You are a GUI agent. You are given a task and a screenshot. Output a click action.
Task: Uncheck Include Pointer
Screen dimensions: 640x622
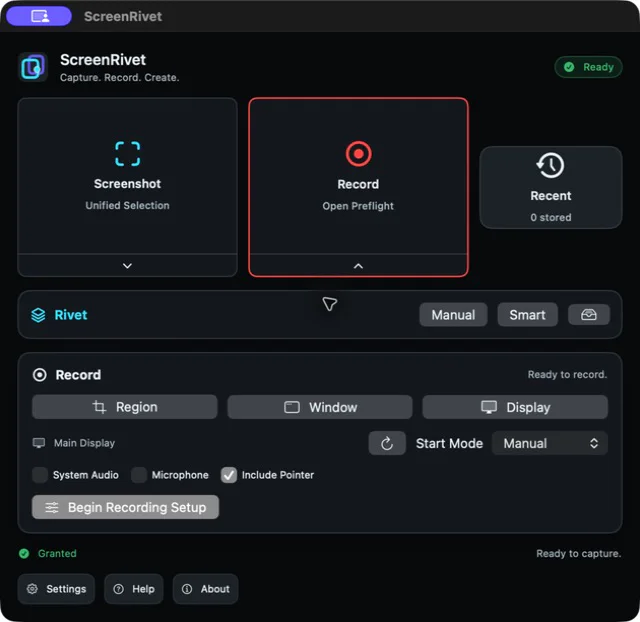coord(229,475)
